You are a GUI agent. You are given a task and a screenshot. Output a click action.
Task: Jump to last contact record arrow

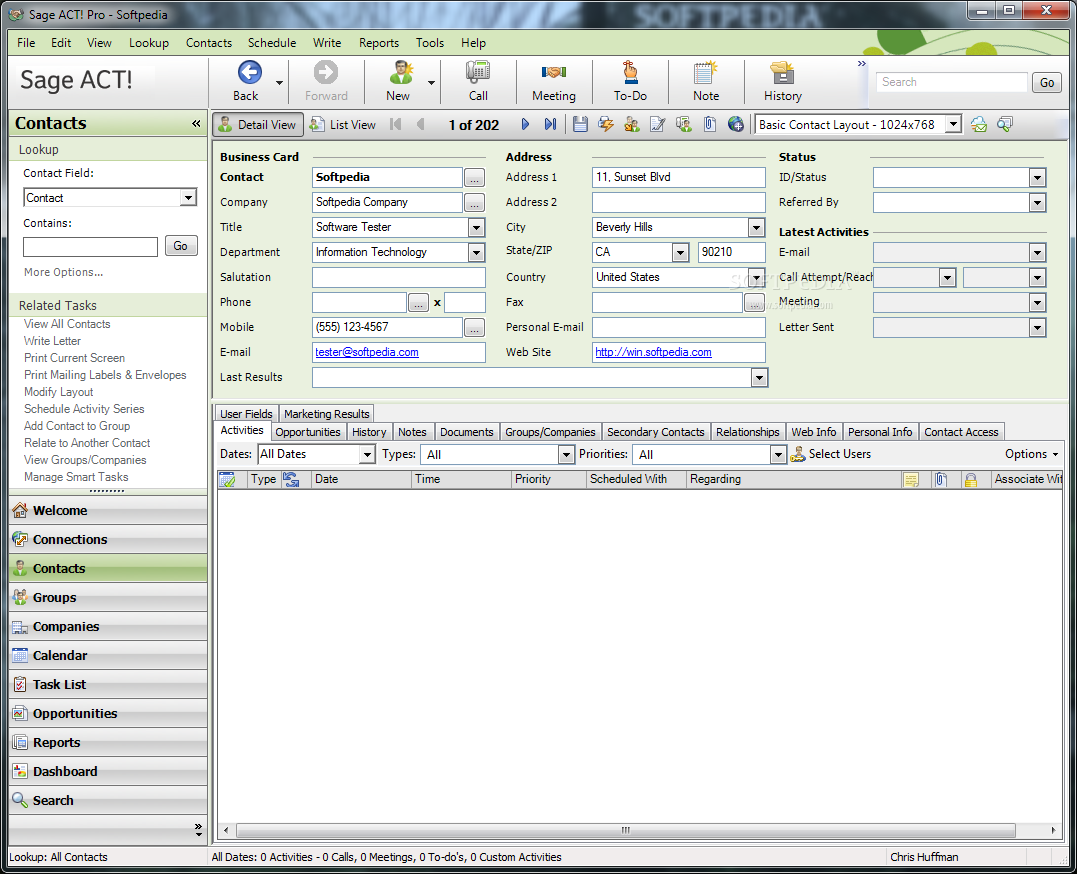tap(550, 124)
